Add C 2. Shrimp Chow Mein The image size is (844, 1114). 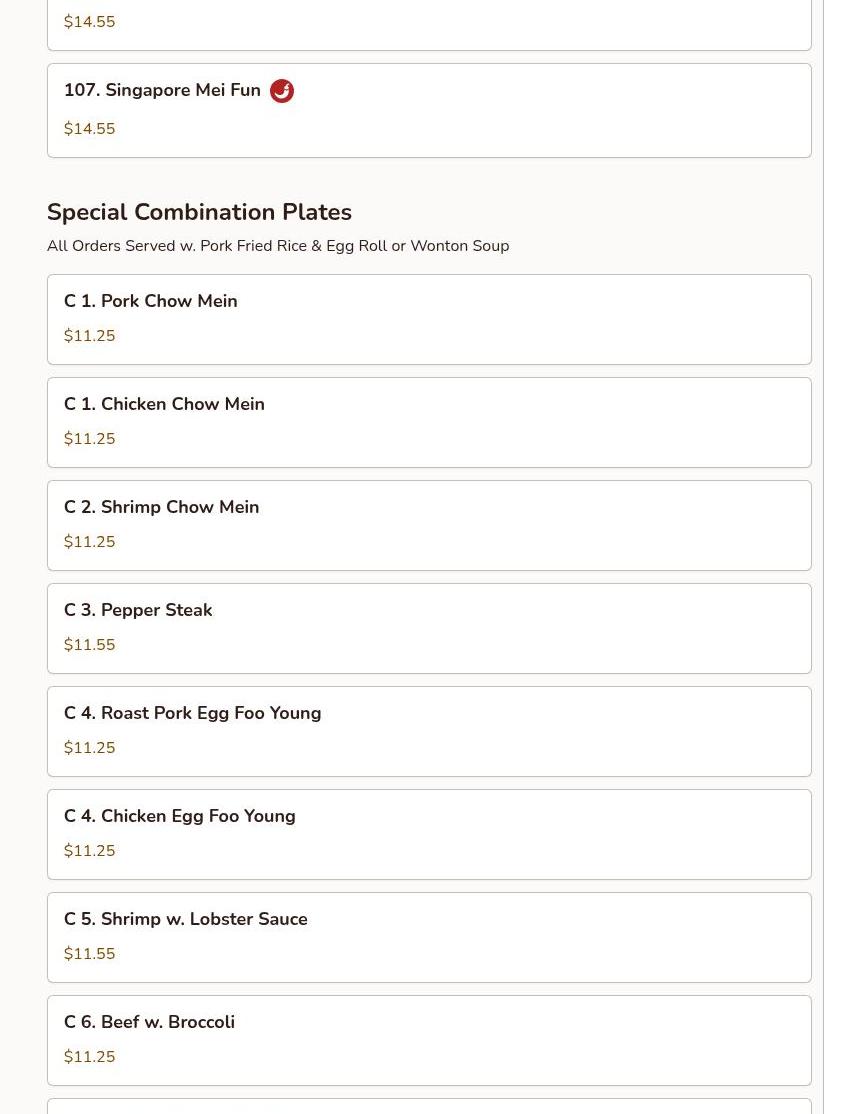(161, 507)
